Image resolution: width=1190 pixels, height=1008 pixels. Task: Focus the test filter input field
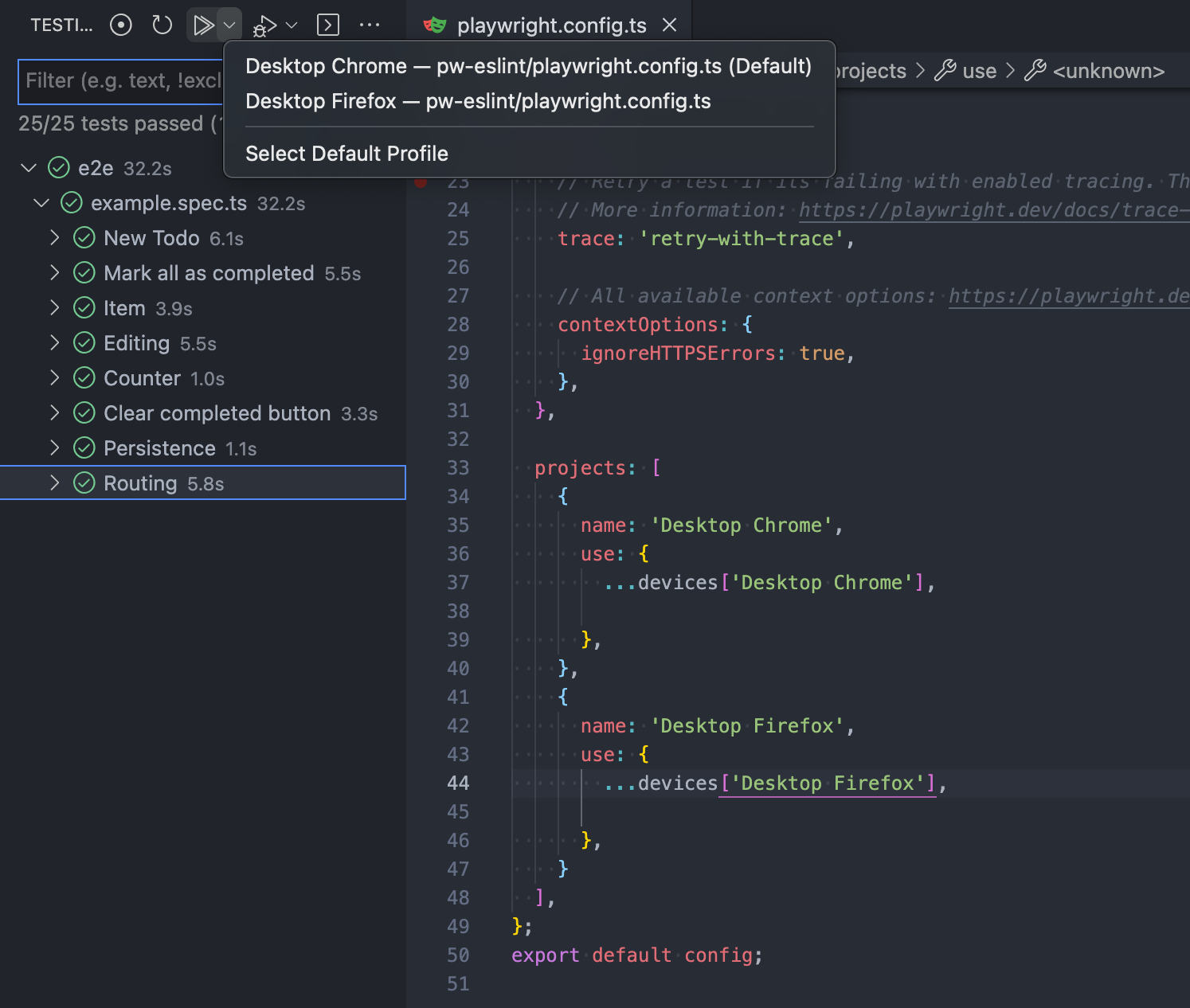click(121, 81)
